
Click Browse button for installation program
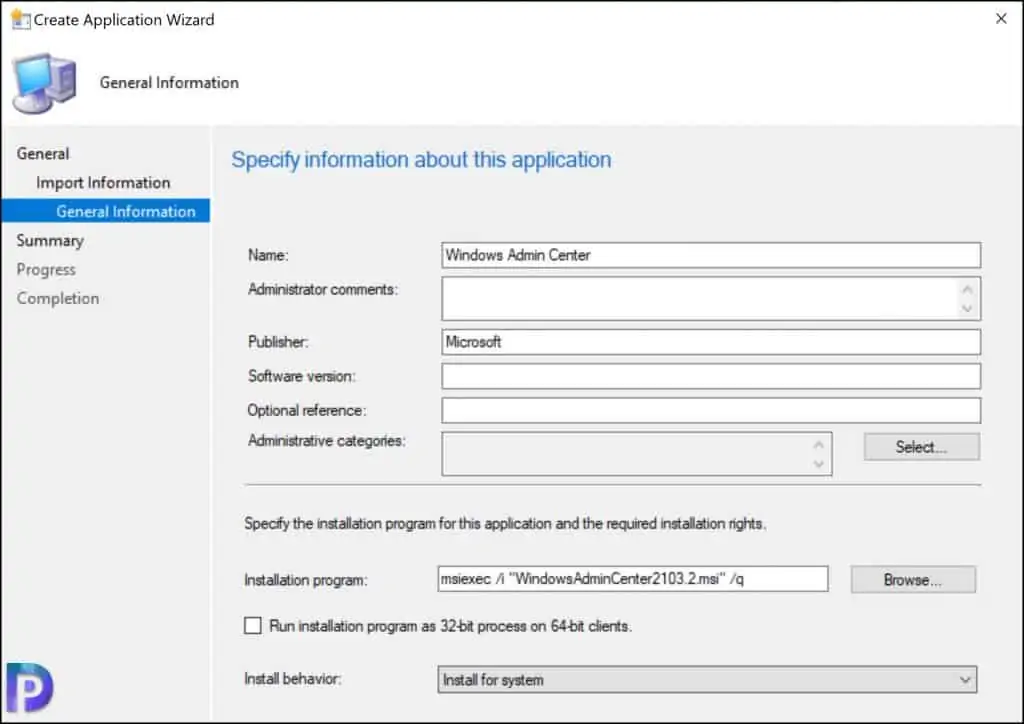(913, 580)
